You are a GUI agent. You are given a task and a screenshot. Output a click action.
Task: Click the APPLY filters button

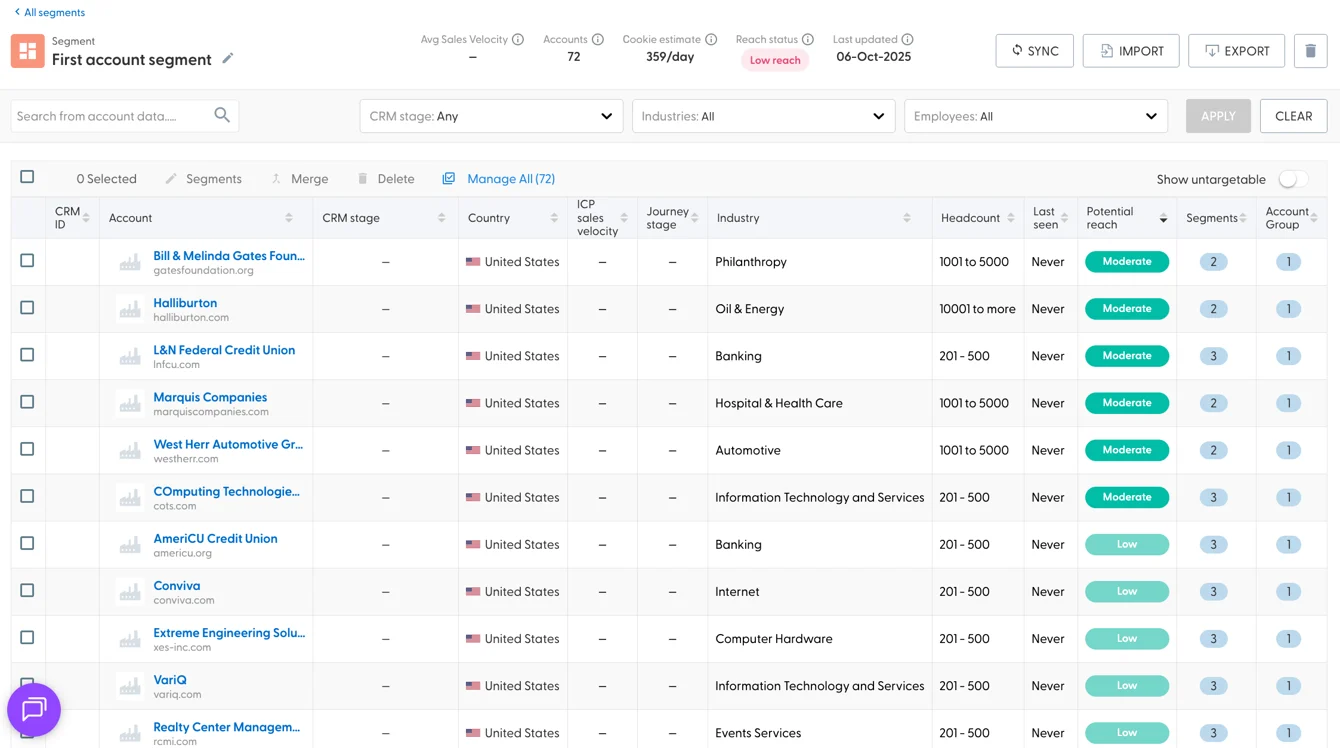tap(1218, 116)
